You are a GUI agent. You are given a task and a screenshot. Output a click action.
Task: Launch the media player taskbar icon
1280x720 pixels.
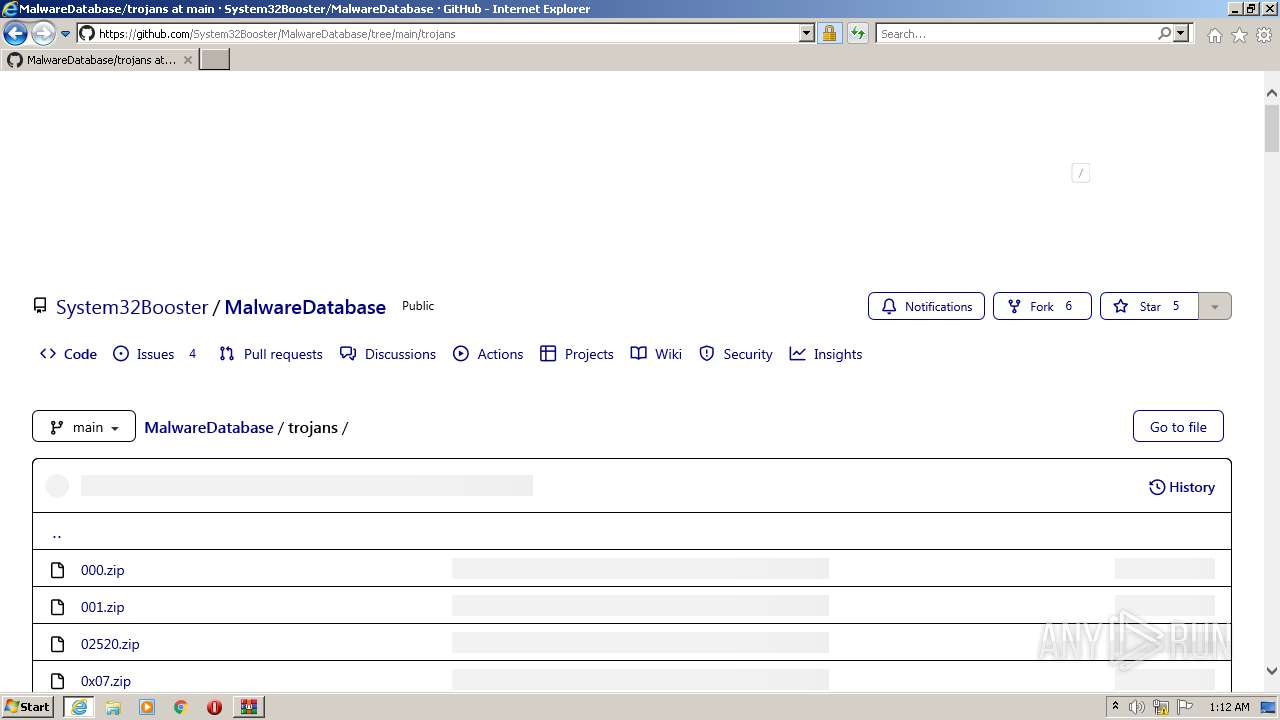[147, 707]
